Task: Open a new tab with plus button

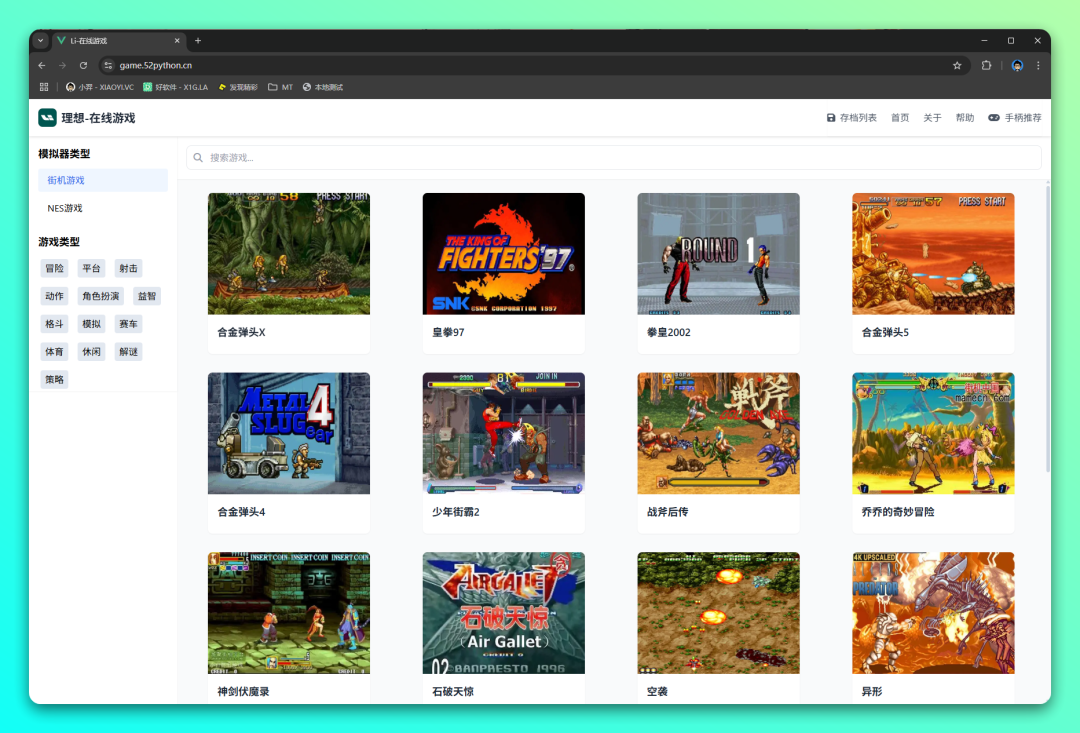Action: [198, 41]
